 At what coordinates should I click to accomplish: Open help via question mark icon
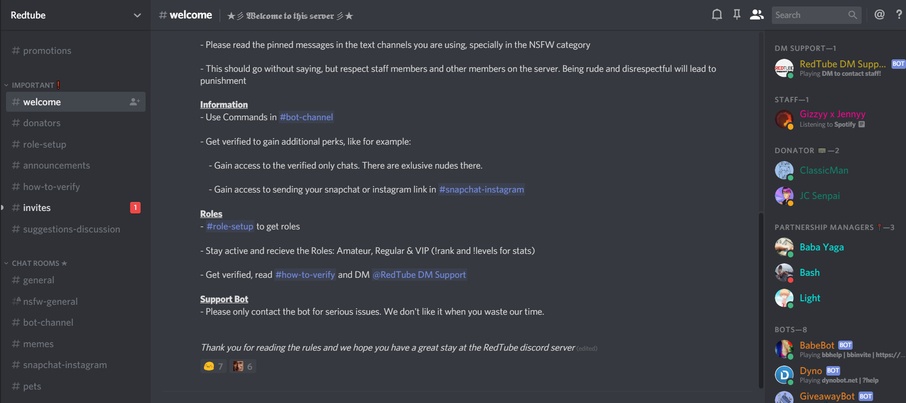(899, 15)
